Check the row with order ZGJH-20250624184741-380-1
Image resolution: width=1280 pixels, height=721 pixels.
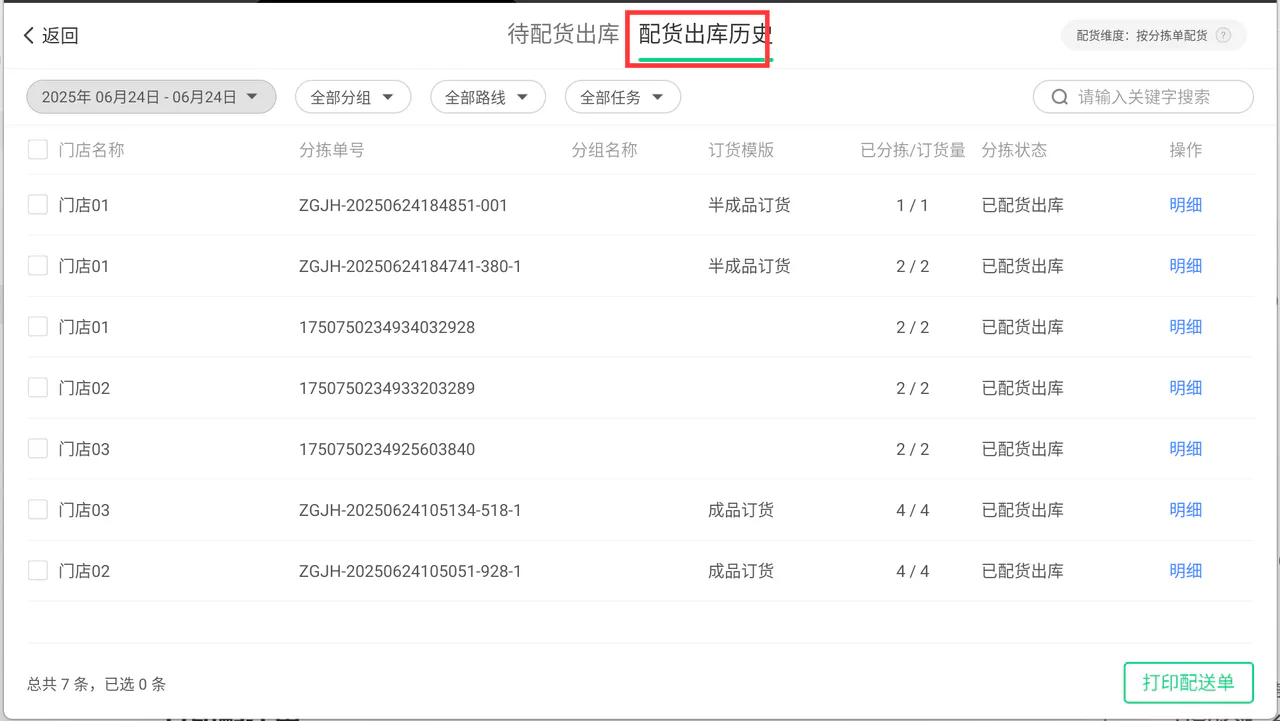38,266
